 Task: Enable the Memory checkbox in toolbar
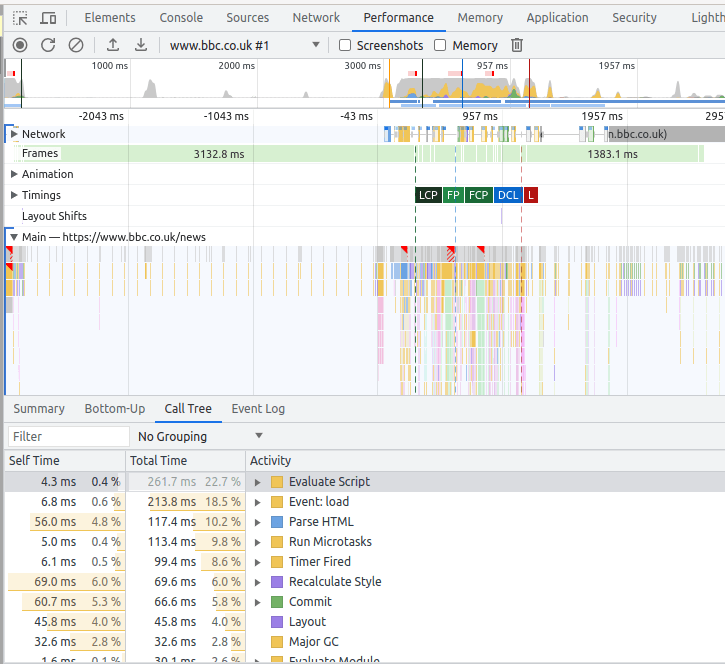click(x=441, y=45)
